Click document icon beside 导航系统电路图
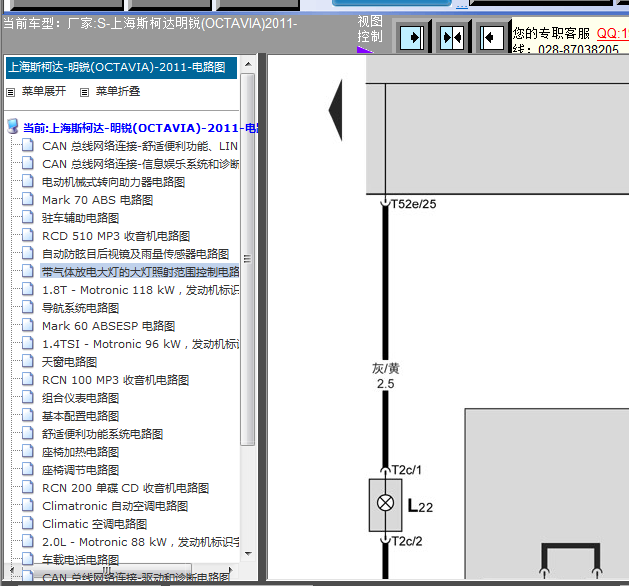The height and width of the screenshot is (586, 629). (x=28, y=307)
